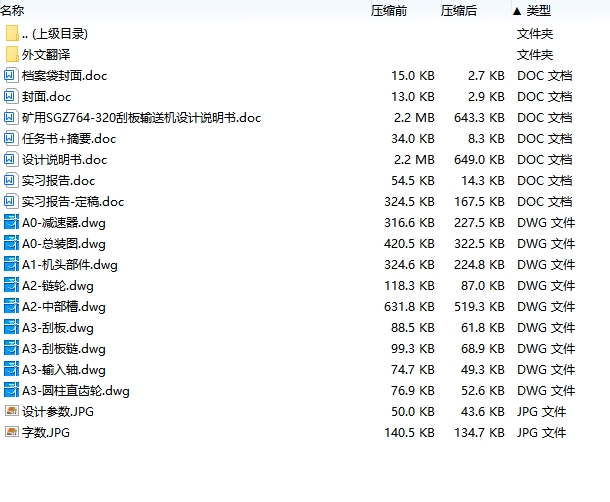This screenshot has width=610, height=502.
Task: Click the doc icon beside 实习报告-定稿.doc
Action: click(x=11, y=201)
